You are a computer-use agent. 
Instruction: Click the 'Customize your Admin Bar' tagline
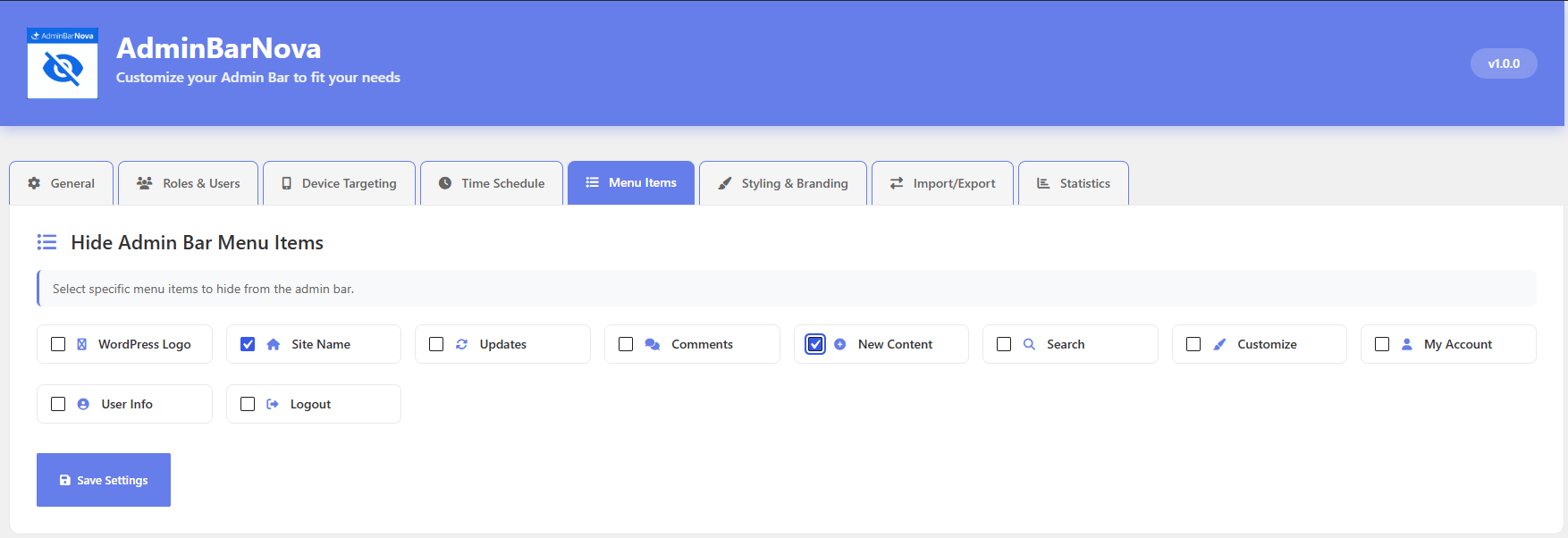tap(258, 78)
